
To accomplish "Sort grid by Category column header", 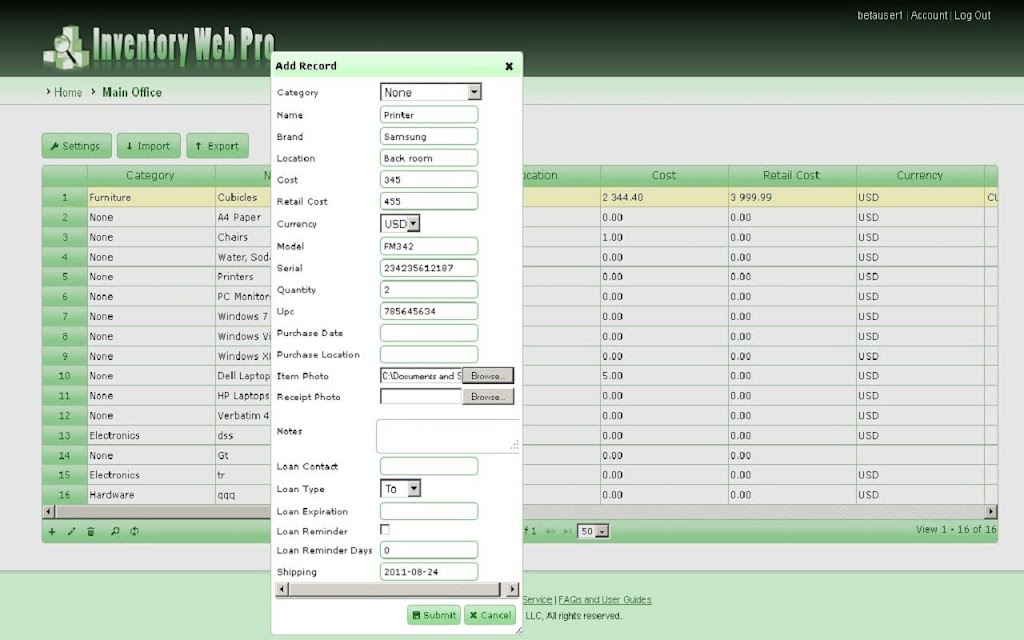I will click(150, 175).
